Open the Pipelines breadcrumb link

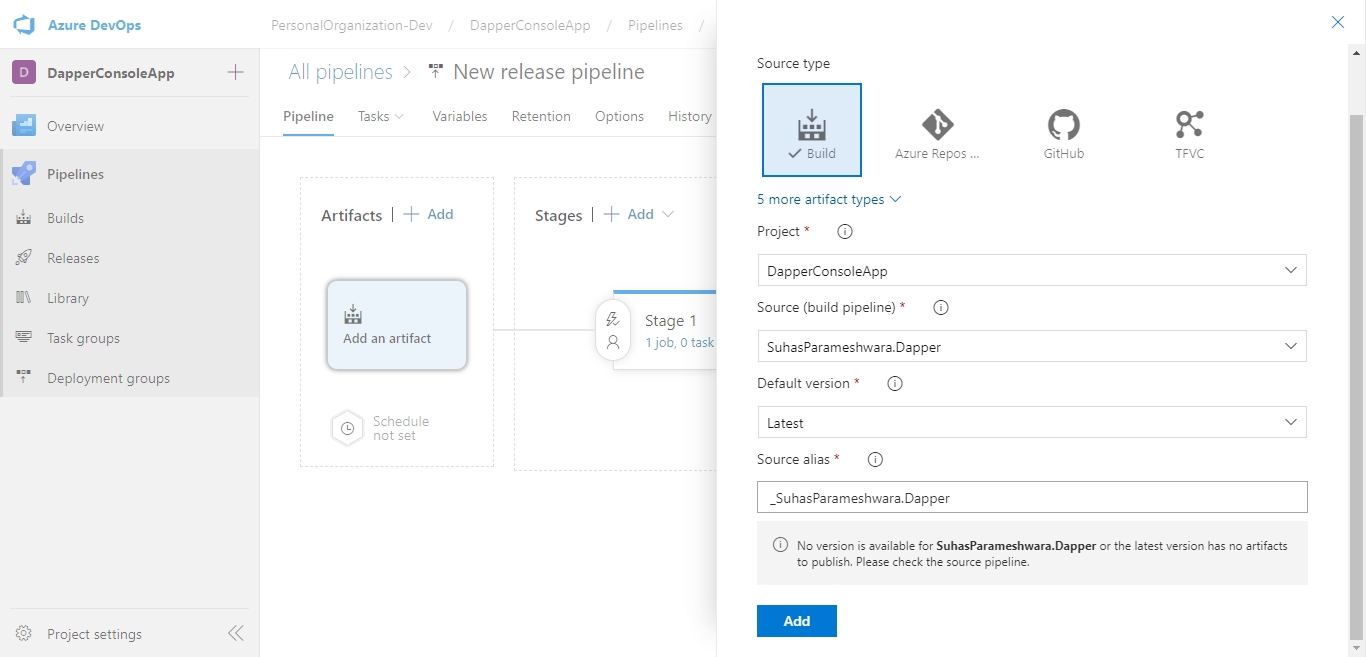coord(655,25)
